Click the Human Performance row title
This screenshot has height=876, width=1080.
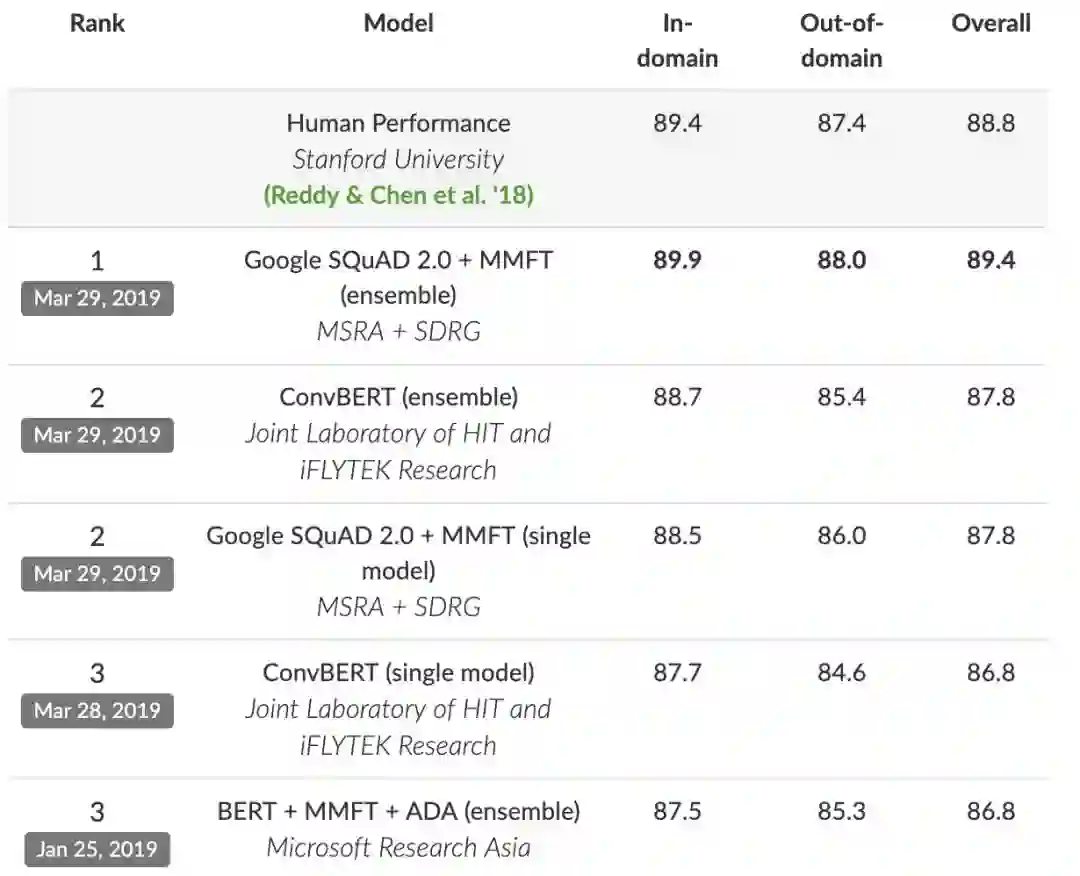click(398, 123)
